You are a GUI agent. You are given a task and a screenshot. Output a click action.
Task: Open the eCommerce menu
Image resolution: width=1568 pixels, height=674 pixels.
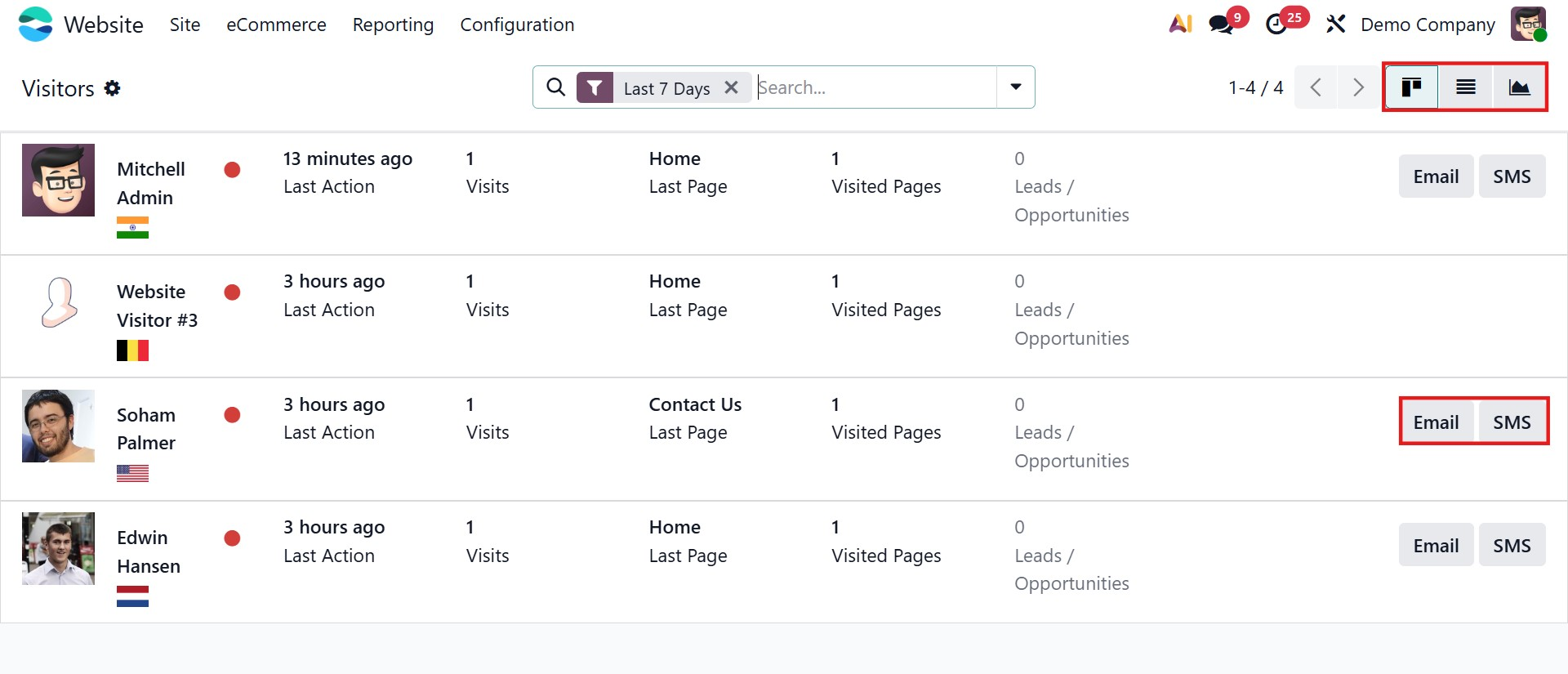[276, 25]
